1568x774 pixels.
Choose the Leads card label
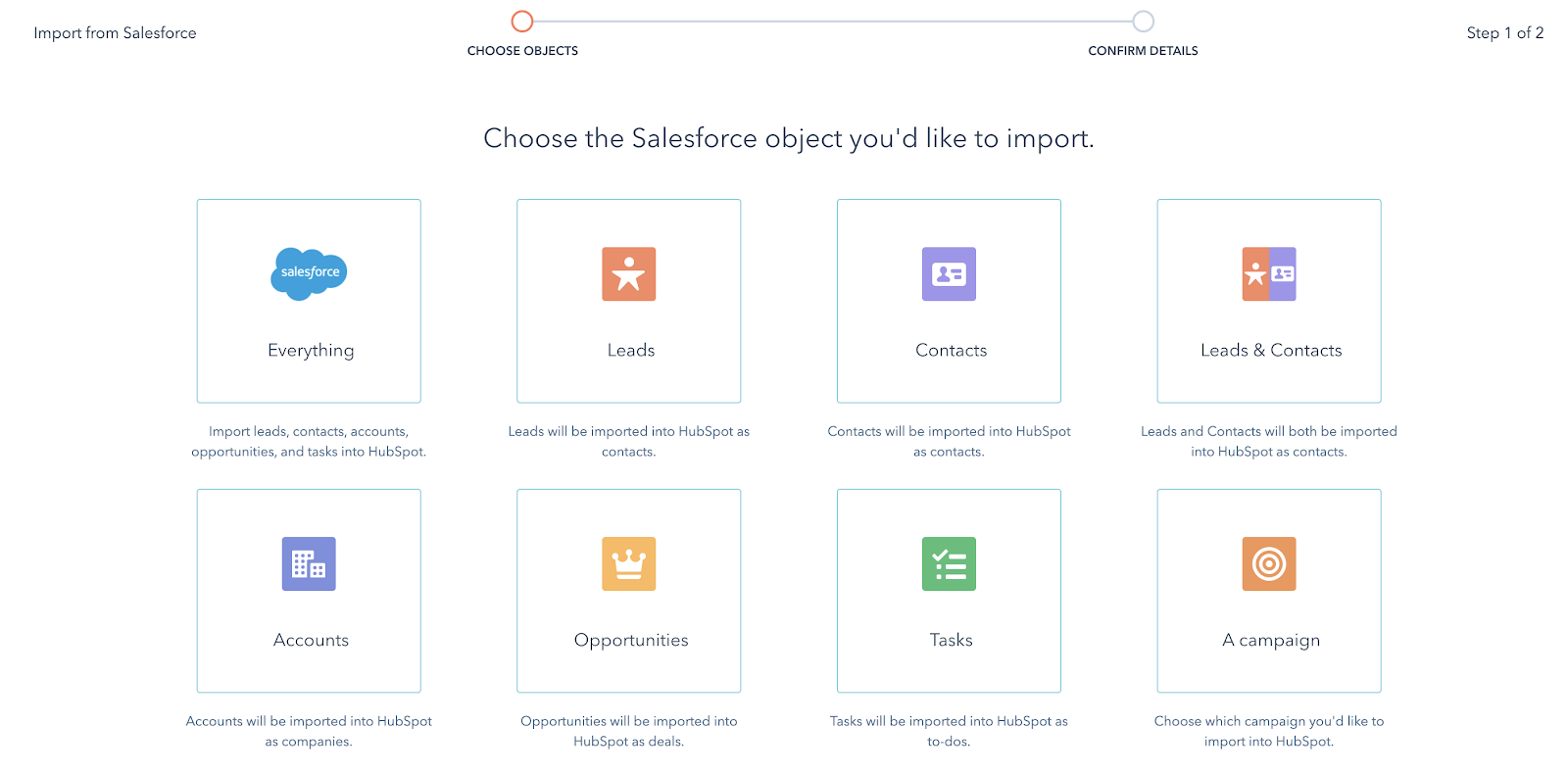click(x=630, y=351)
